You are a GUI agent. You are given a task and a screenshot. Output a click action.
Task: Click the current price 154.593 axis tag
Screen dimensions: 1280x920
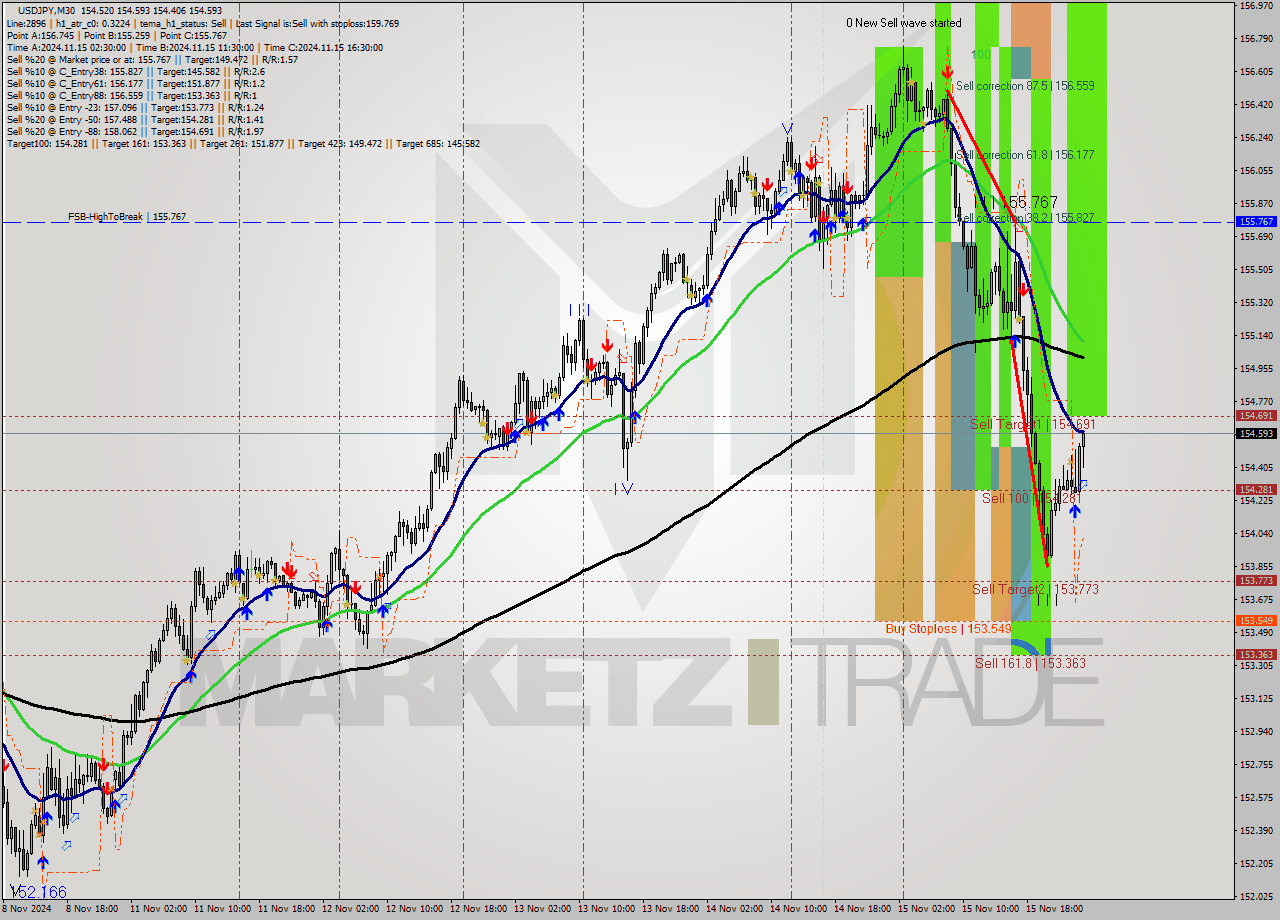(x=1256, y=433)
